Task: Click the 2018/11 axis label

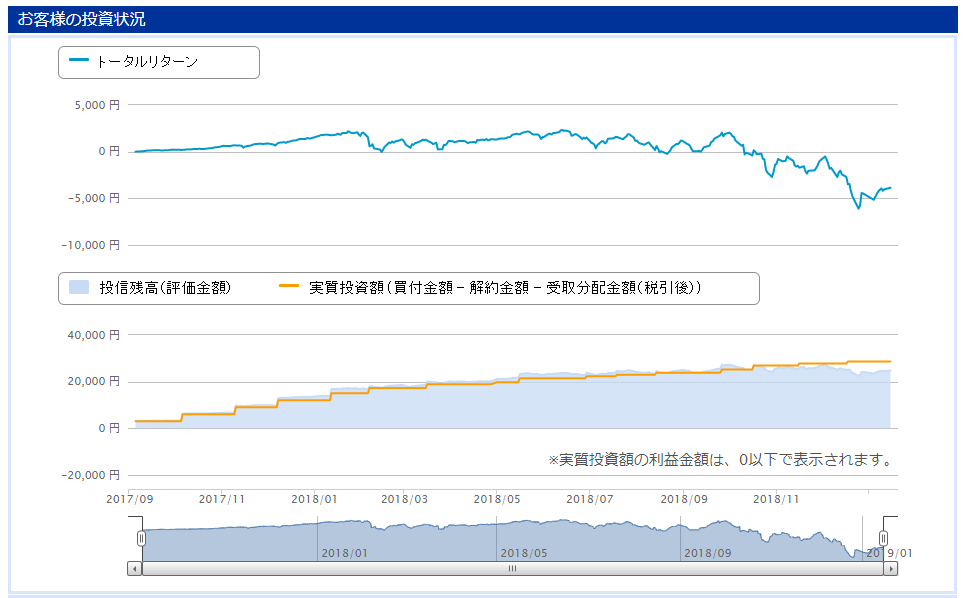Action: coord(776,499)
